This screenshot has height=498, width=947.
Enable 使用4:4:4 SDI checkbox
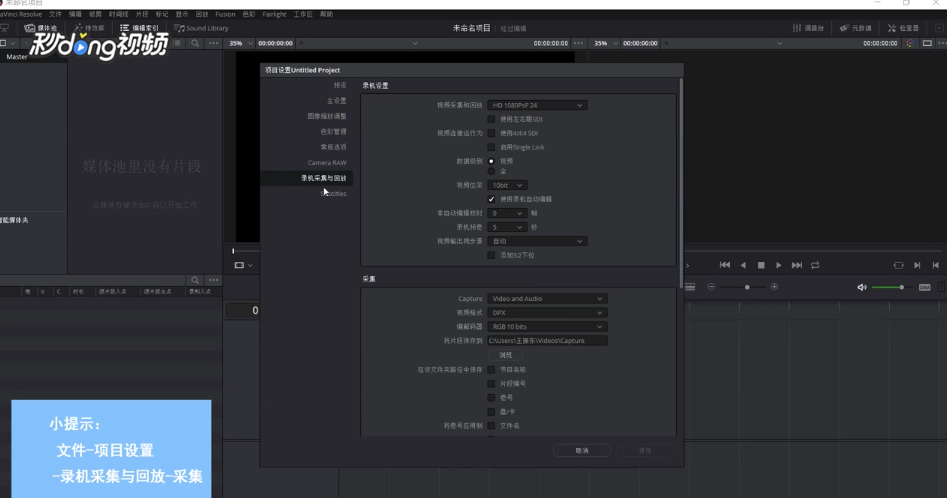pos(491,133)
